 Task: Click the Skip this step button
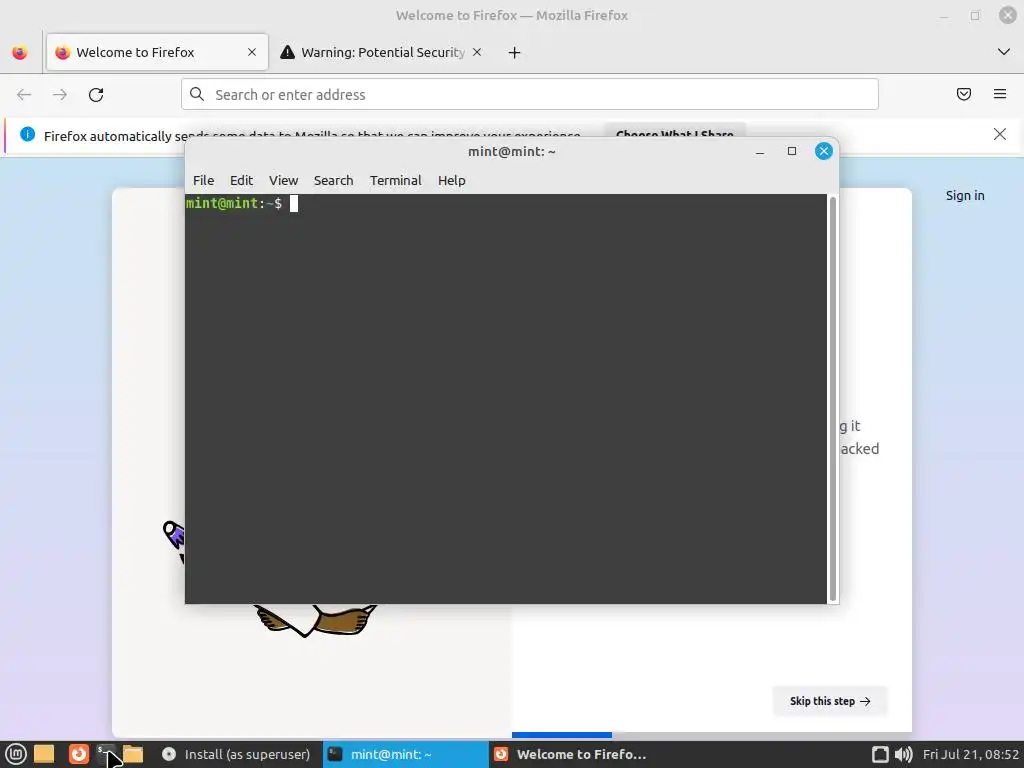click(x=829, y=701)
